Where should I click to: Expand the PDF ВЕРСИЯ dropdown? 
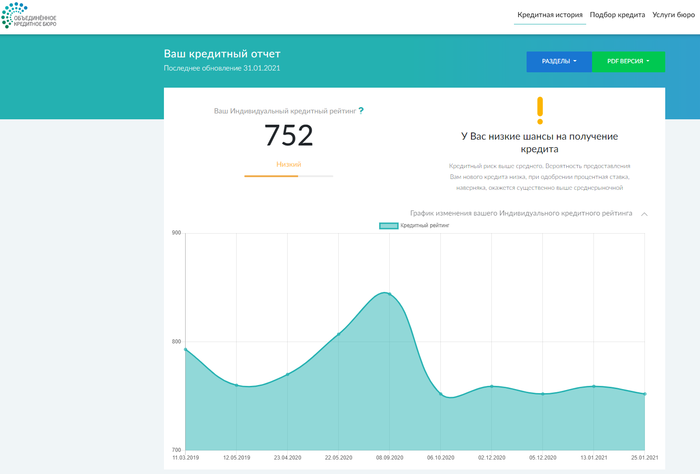pos(628,62)
